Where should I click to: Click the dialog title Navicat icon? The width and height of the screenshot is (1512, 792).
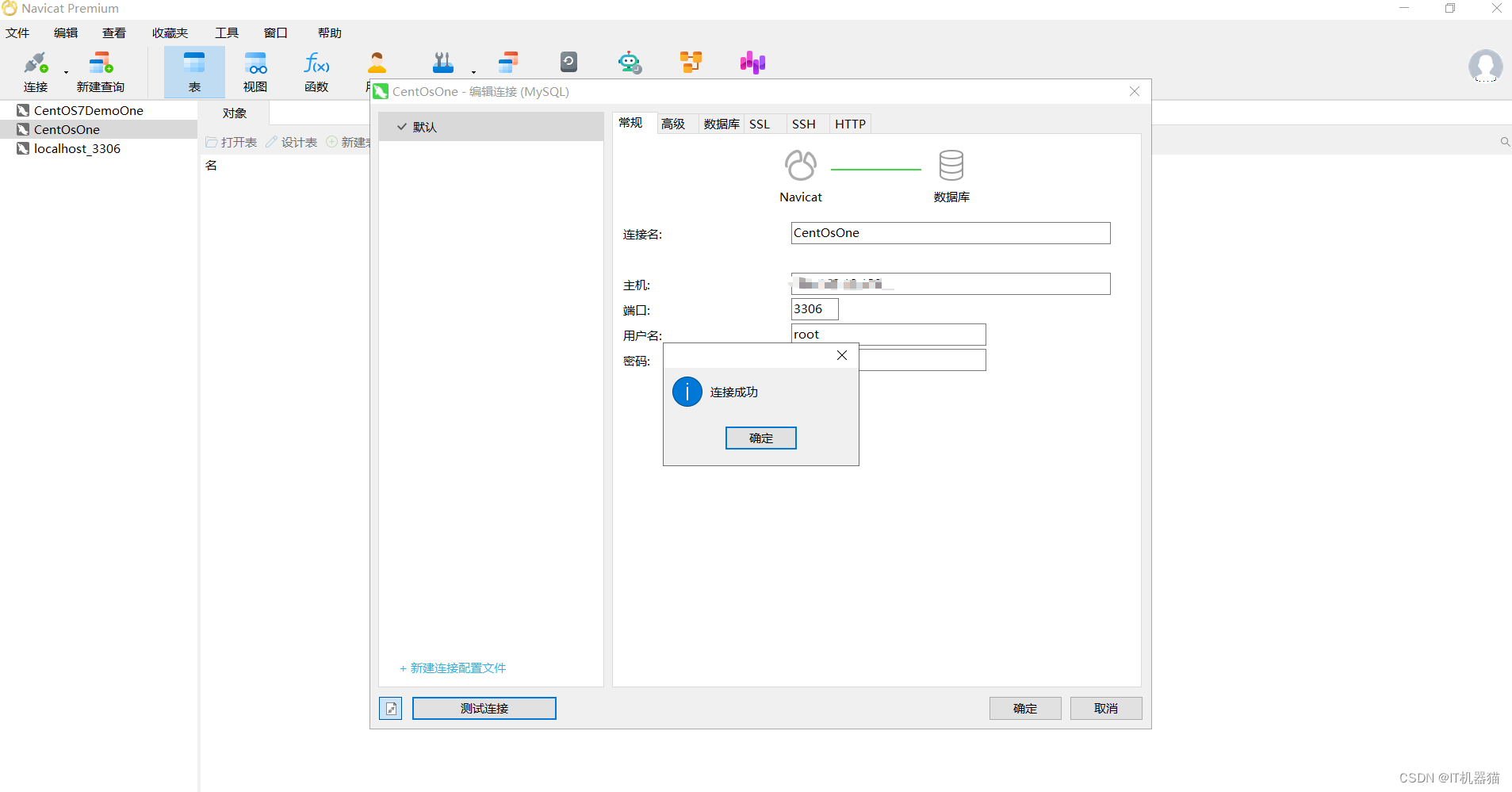tap(381, 91)
